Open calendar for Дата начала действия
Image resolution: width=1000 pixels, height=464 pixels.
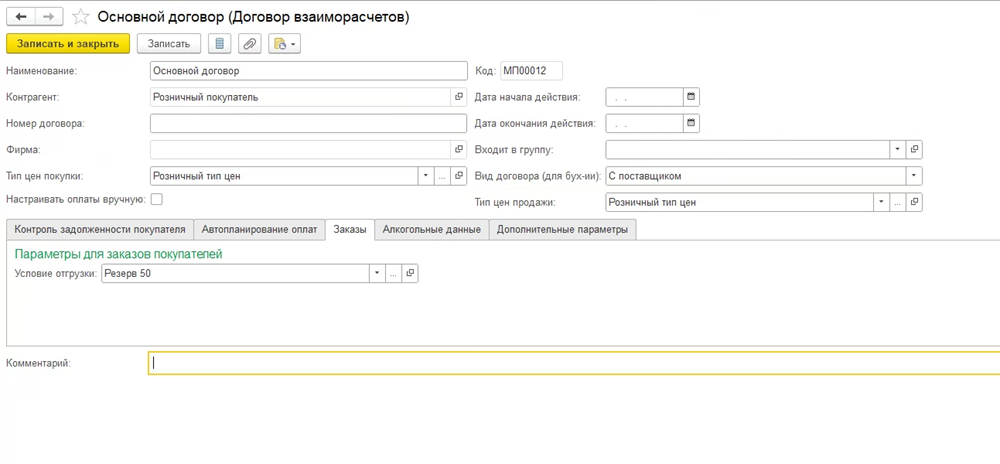click(x=691, y=97)
